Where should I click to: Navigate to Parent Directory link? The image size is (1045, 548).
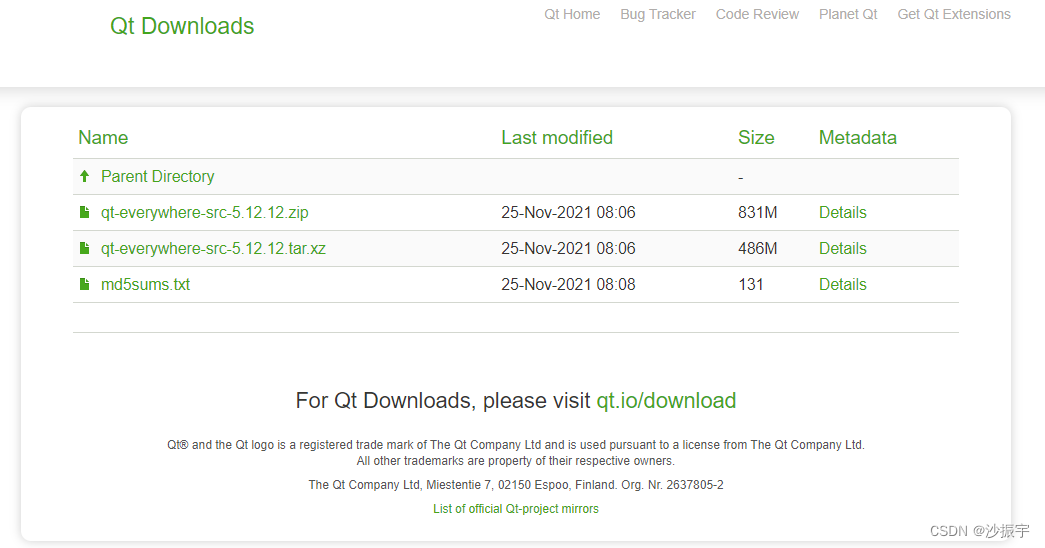point(158,177)
